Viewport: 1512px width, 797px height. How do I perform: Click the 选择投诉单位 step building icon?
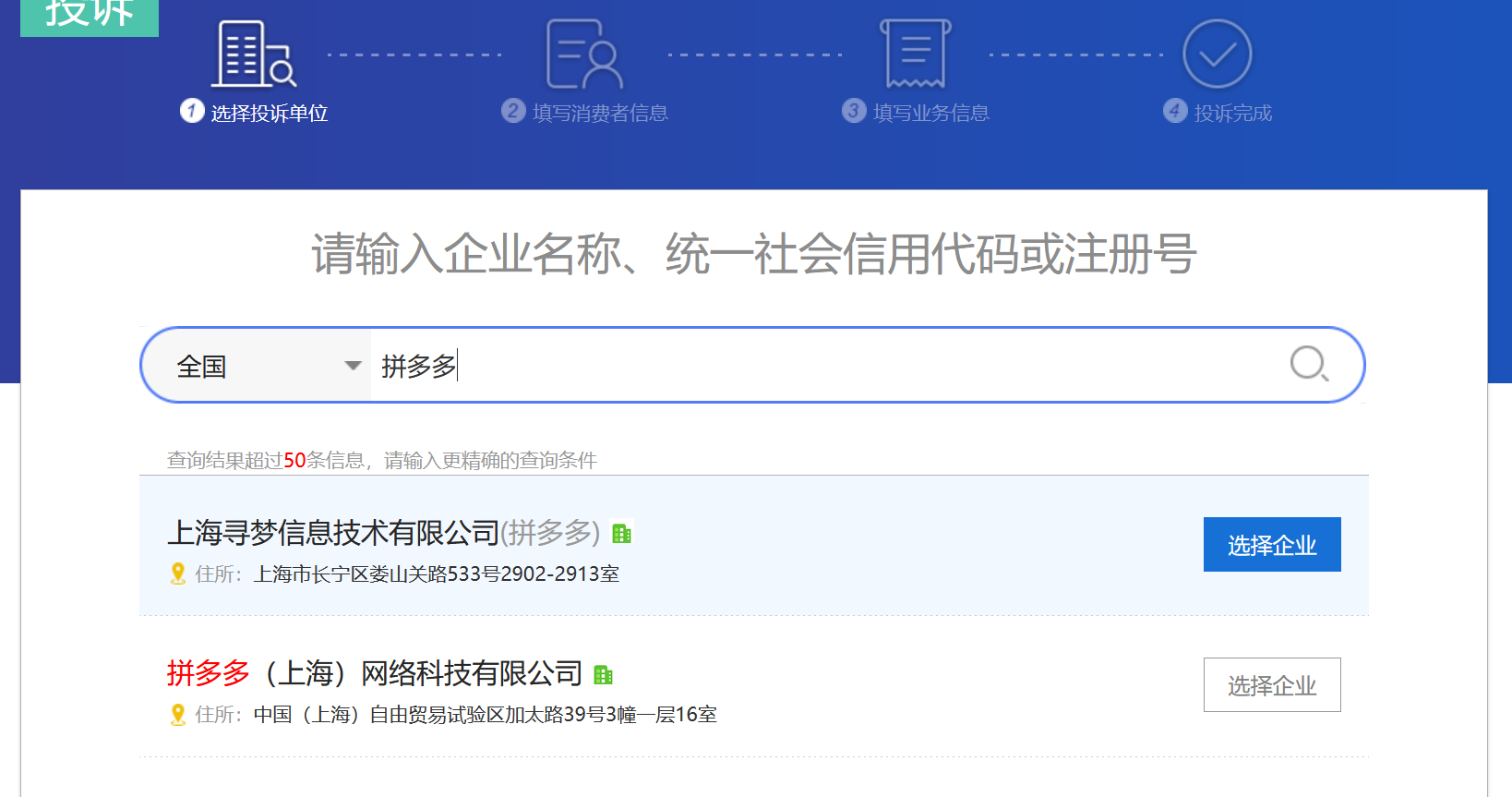[254, 54]
